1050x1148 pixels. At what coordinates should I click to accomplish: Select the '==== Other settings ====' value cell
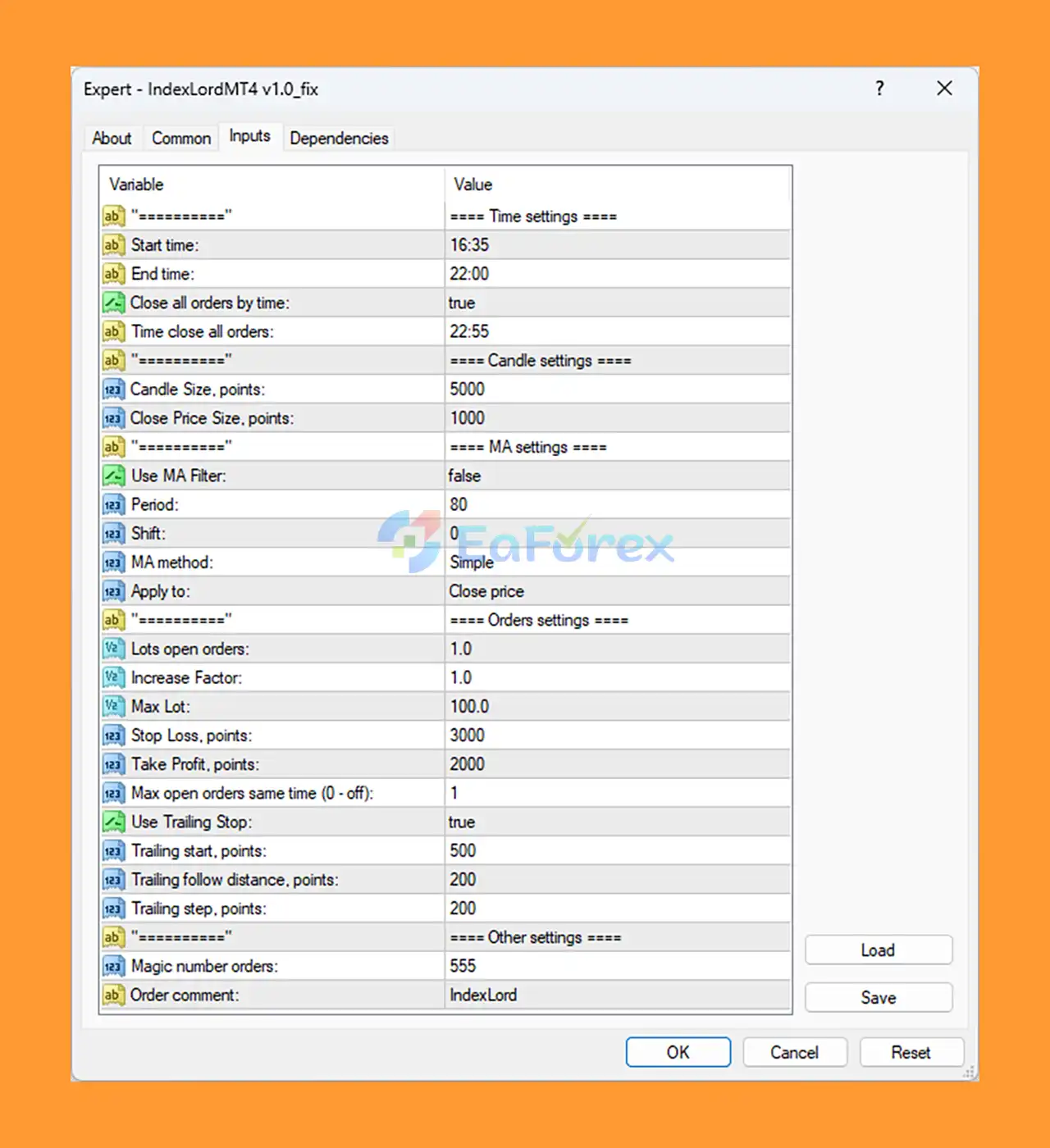pos(618,937)
